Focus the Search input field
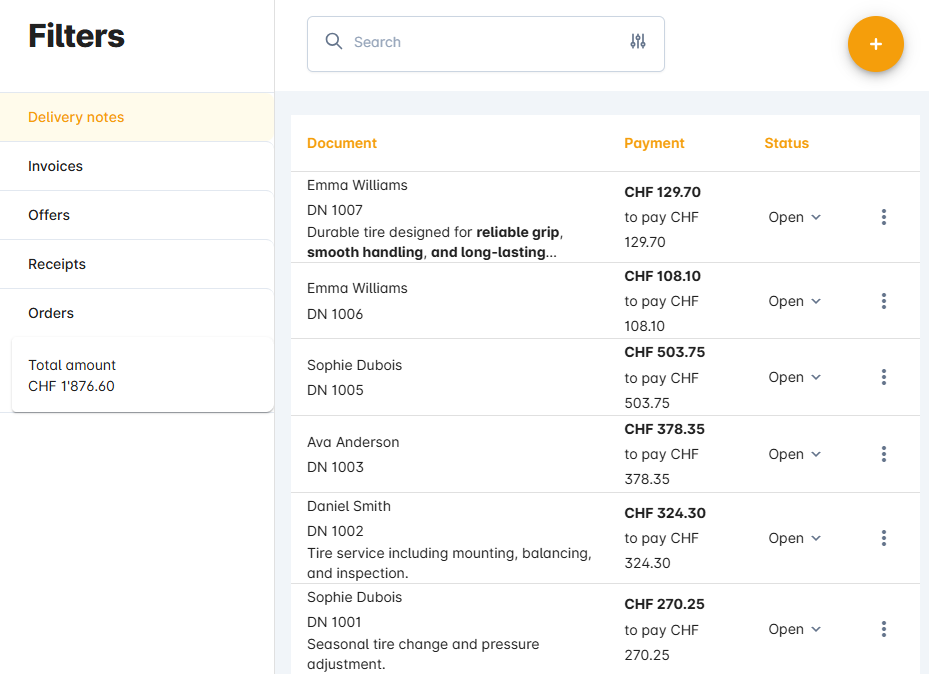929x674 pixels. pyautogui.click(x=486, y=42)
